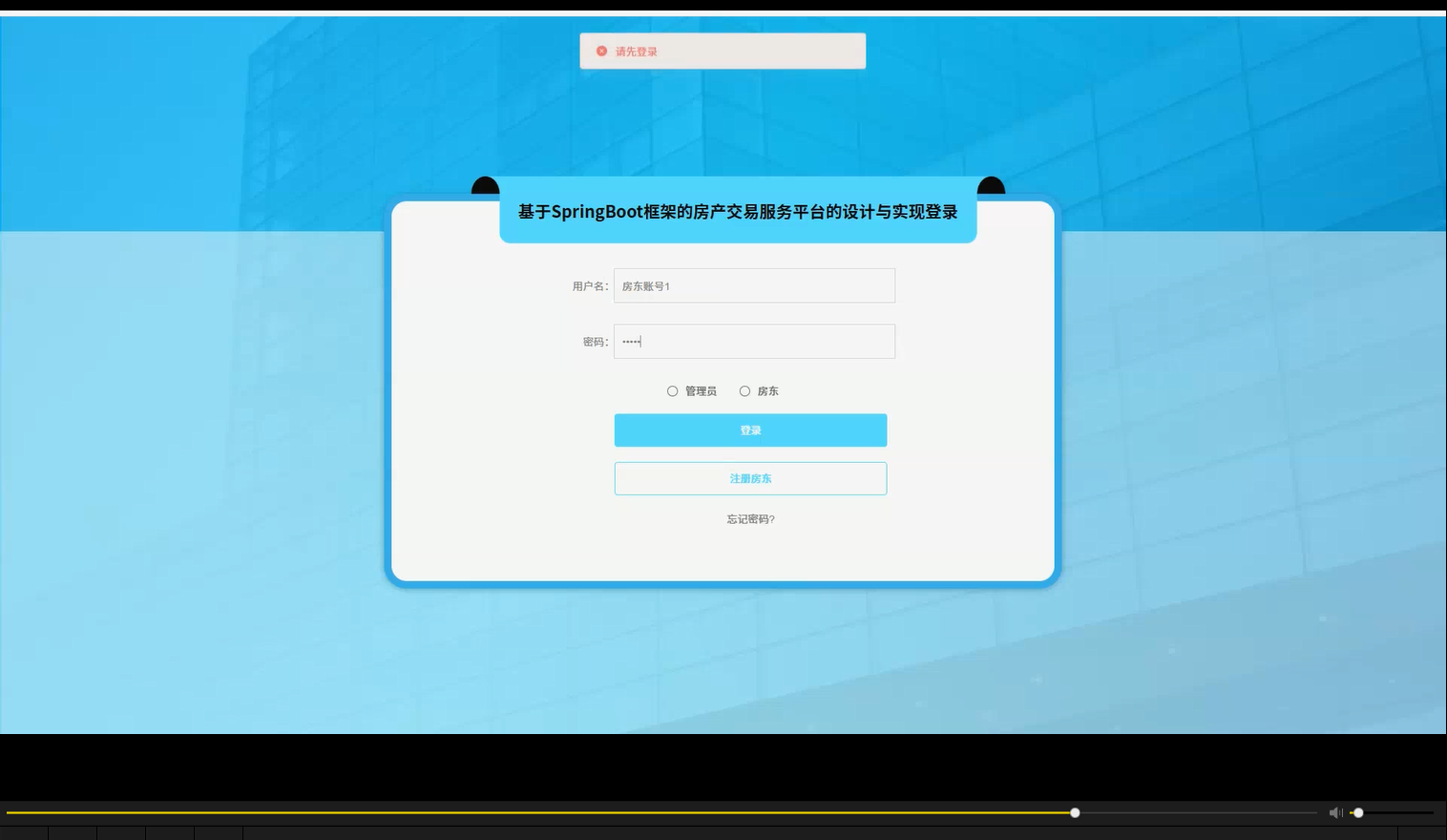This screenshot has height=840, width=1447.
Task: Click the 注册房东 register landlord button
Action: (x=750, y=477)
